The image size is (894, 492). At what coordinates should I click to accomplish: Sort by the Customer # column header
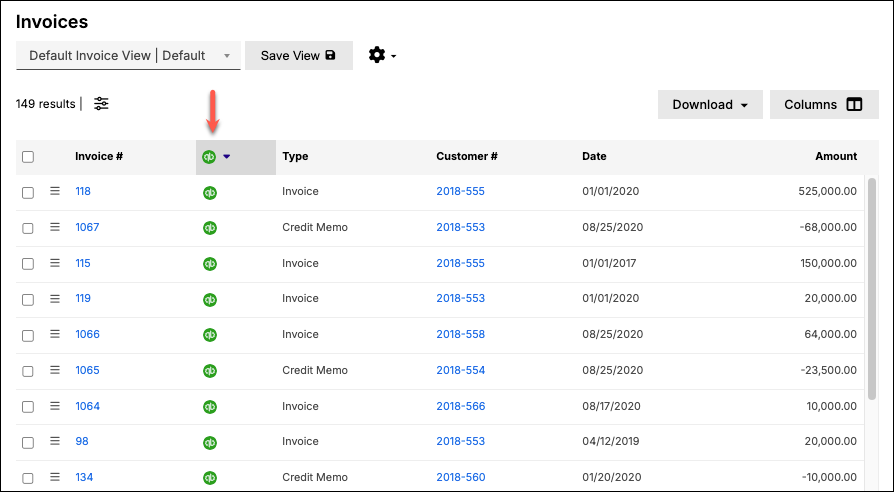coord(467,156)
